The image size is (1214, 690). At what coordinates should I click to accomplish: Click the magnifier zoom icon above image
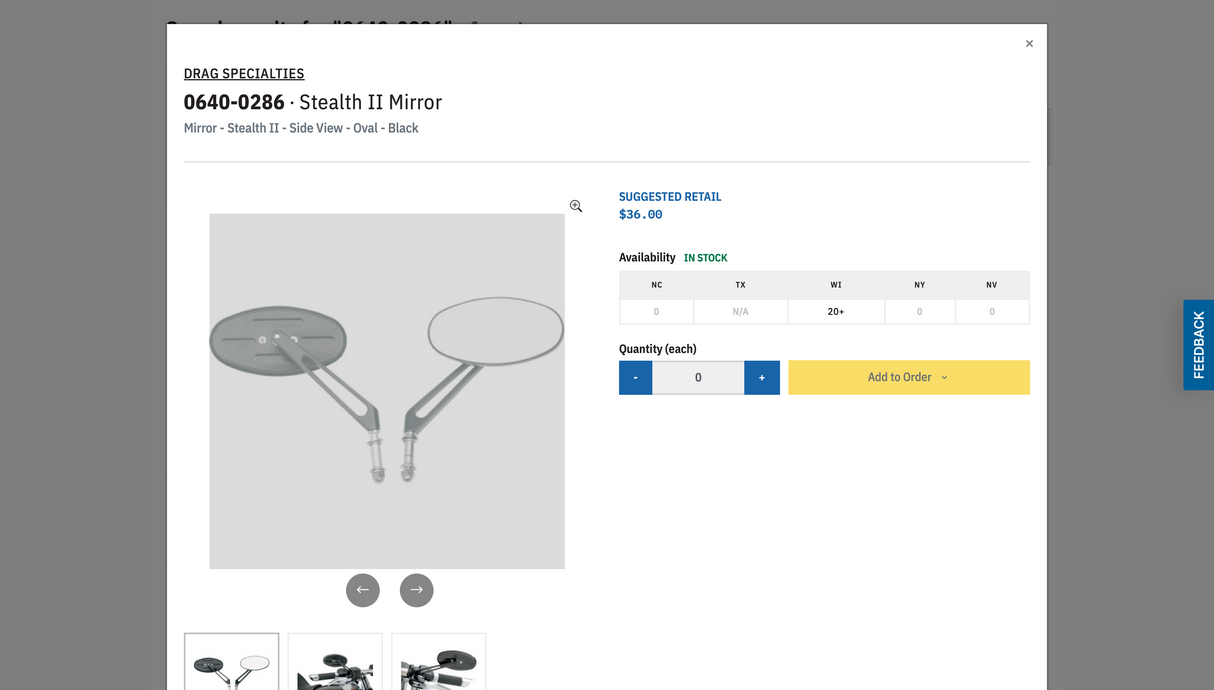pyautogui.click(x=576, y=206)
